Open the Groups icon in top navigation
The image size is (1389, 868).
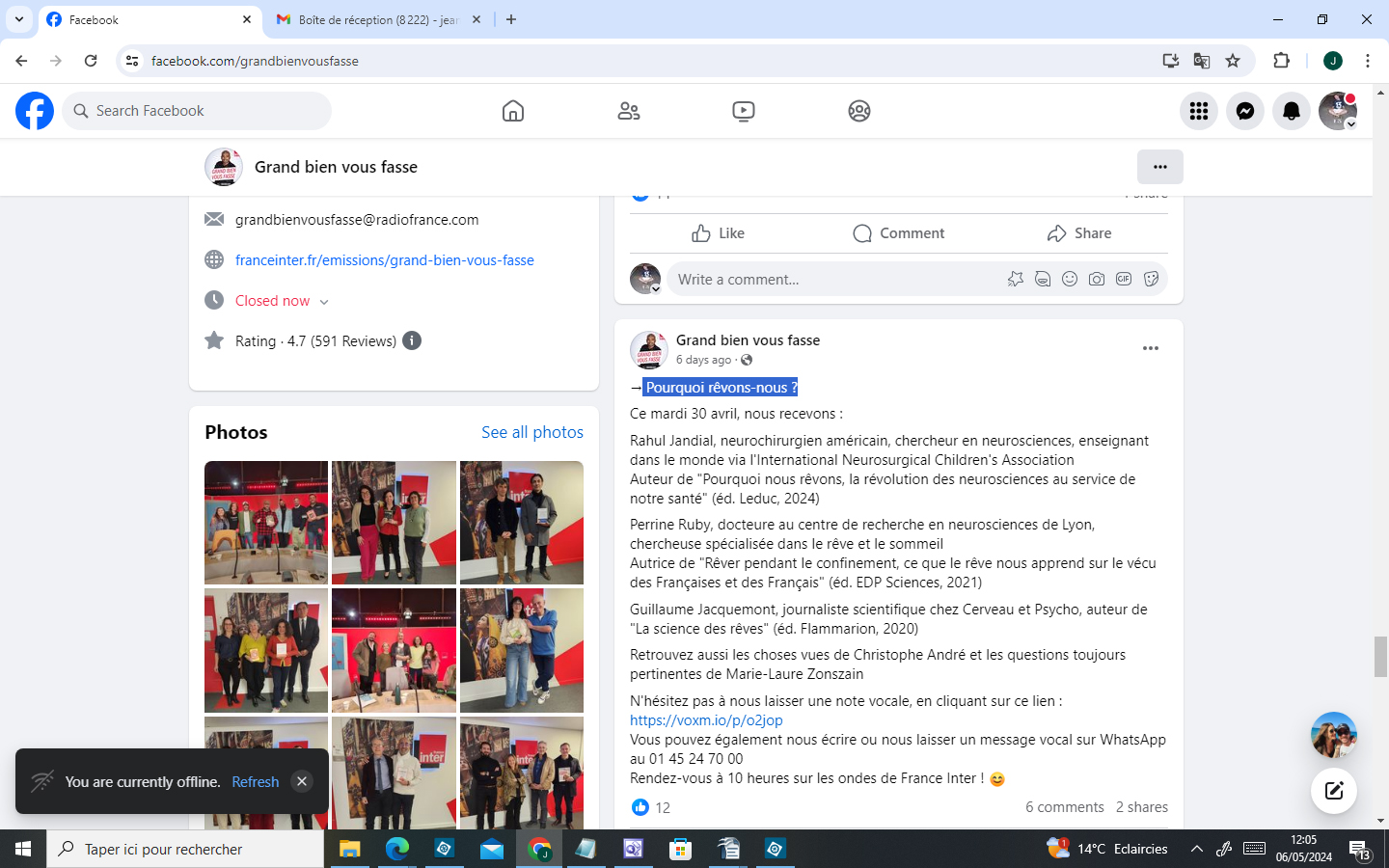[x=859, y=111]
